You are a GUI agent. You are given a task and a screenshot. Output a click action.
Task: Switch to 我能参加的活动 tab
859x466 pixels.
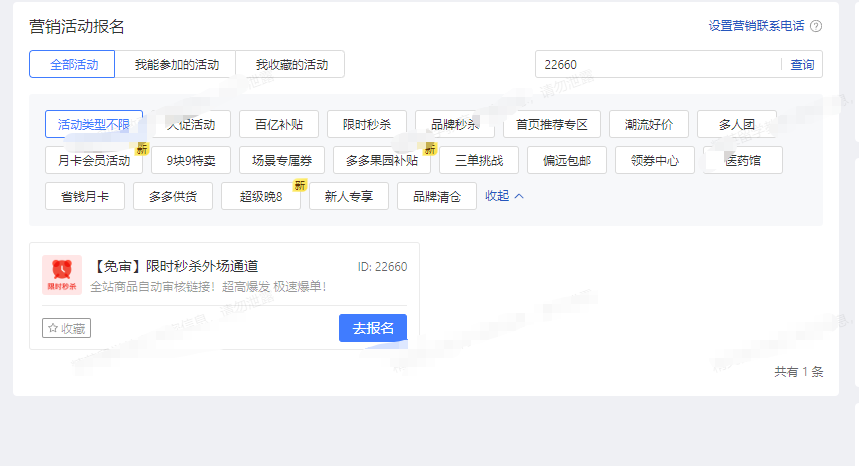pyautogui.click(x=175, y=64)
